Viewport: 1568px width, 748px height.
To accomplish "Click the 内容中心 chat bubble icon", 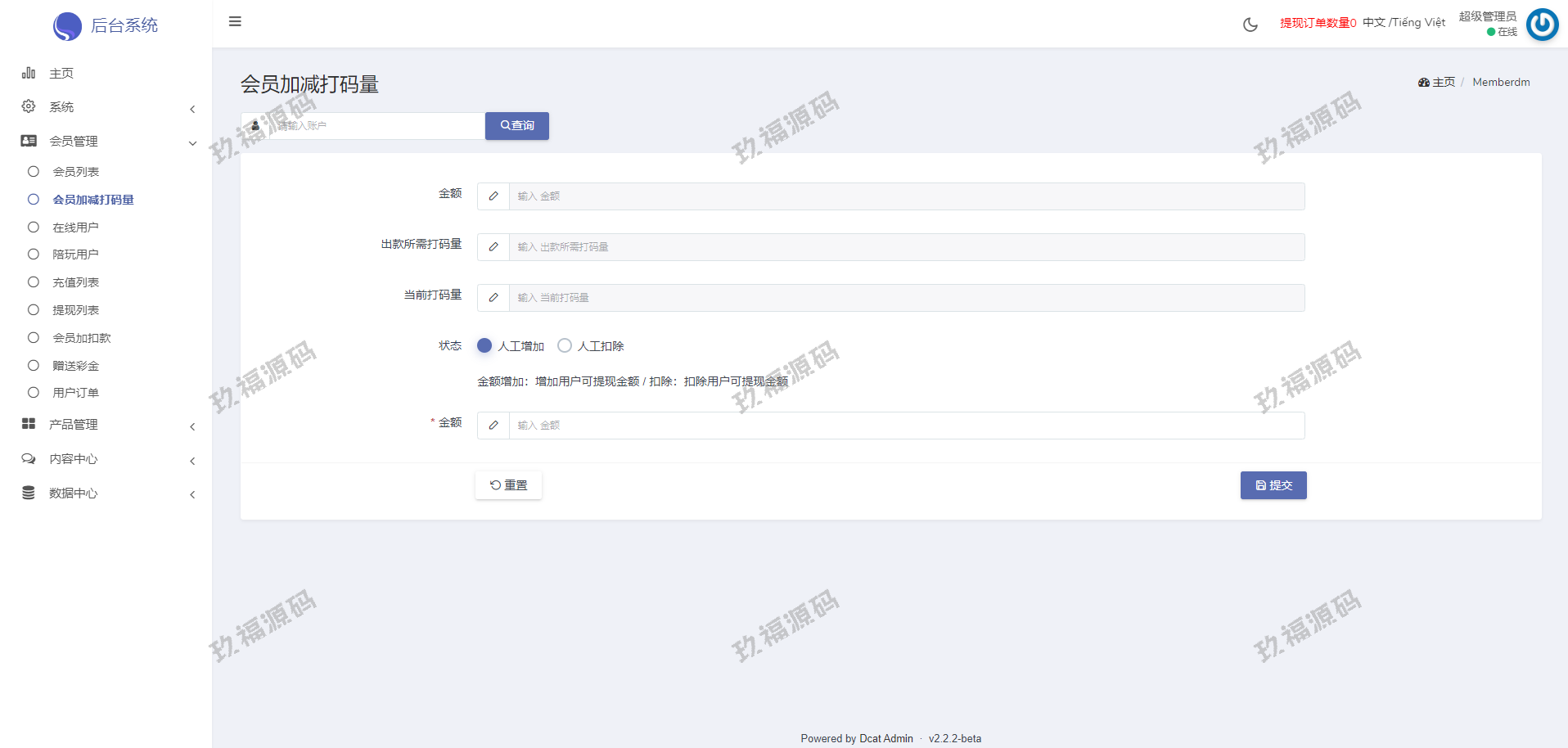I will click(x=29, y=459).
